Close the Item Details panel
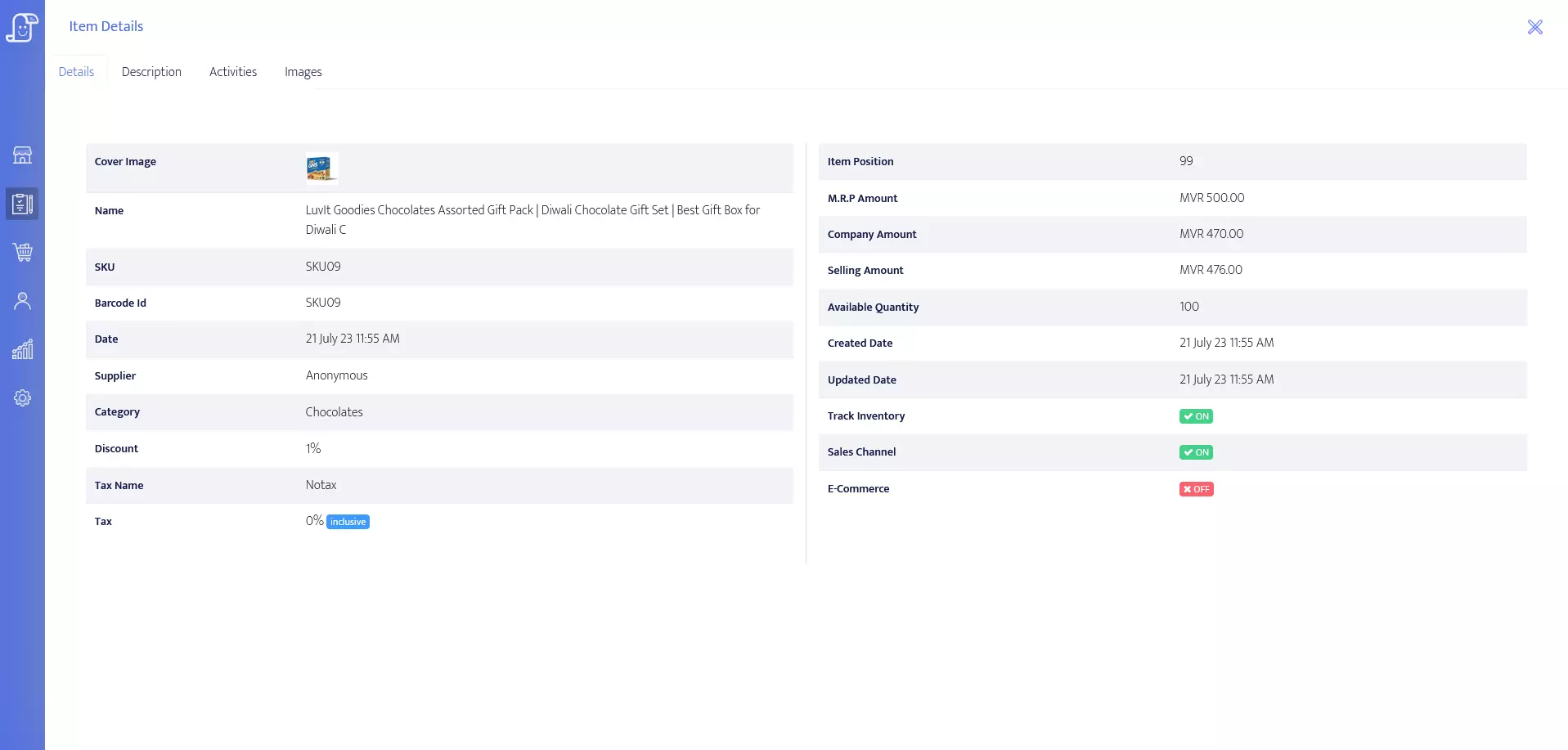This screenshot has width=1568, height=750. [1534, 27]
